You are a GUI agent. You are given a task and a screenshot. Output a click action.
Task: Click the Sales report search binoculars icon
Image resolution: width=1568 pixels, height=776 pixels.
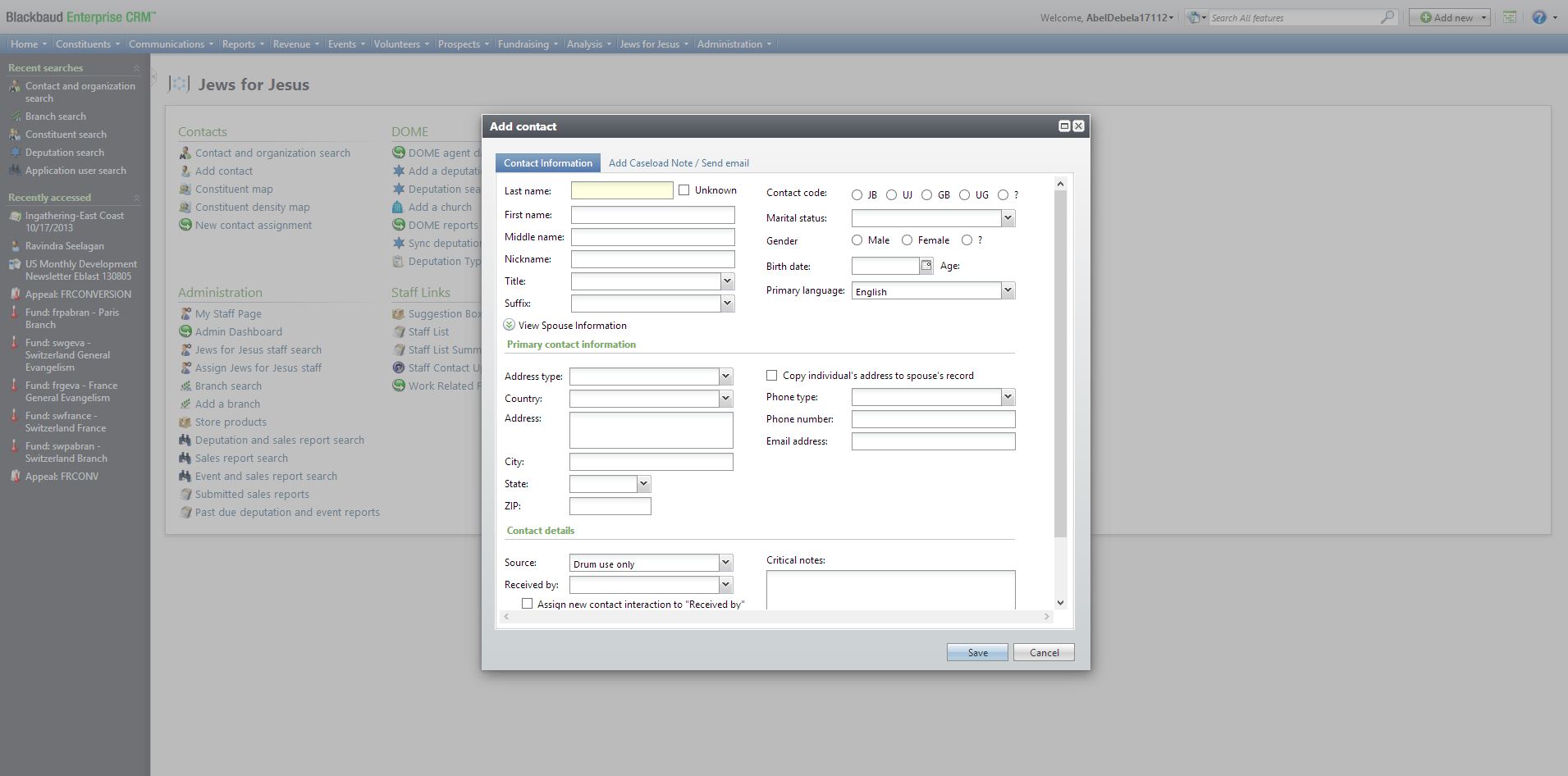coord(185,458)
